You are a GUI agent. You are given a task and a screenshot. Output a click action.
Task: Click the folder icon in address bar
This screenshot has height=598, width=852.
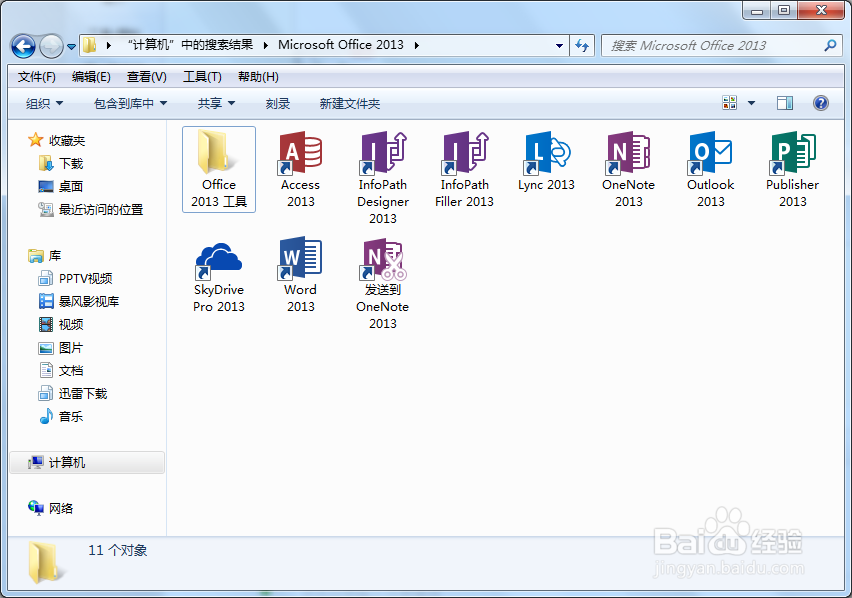tap(90, 45)
